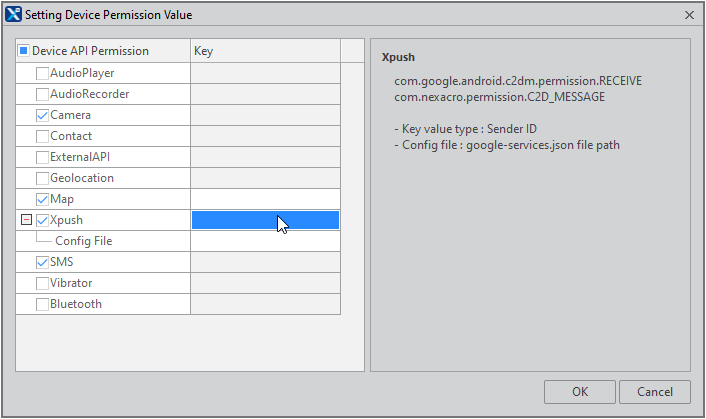Enable the AudioPlayer permission checkbox

[42, 73]
